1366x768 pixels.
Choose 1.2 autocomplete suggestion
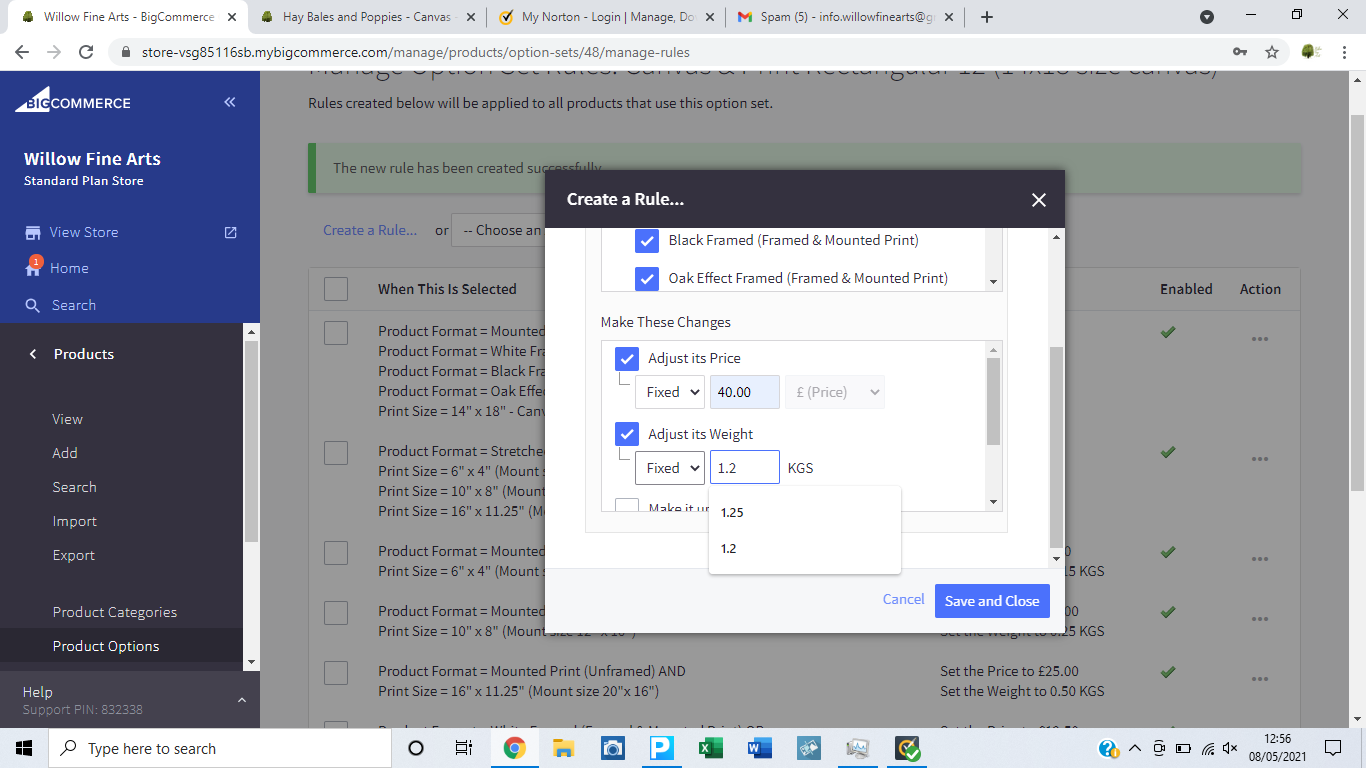click(805, 548)
